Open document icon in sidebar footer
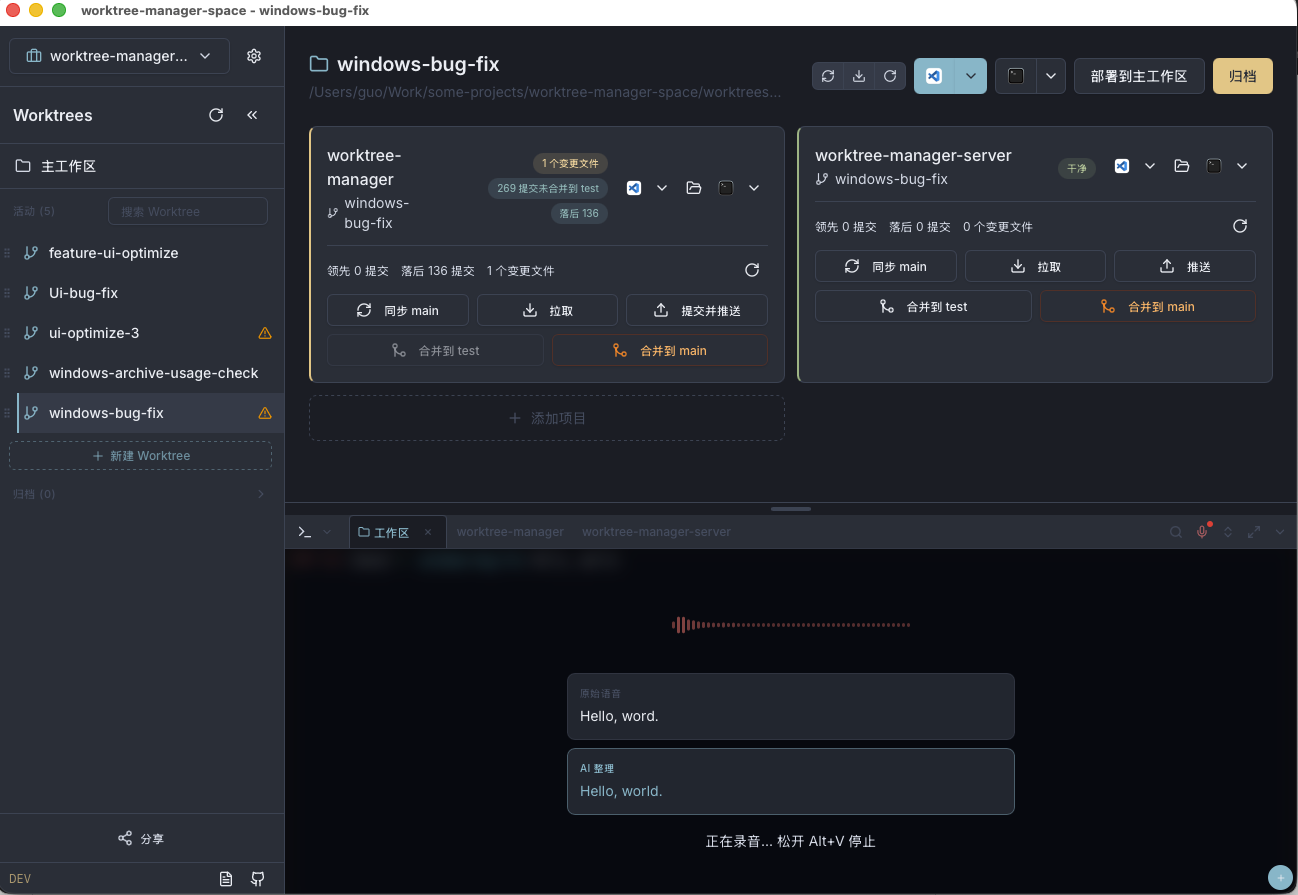The width and height of the screenshot is (1298, 895). (226, 879)
